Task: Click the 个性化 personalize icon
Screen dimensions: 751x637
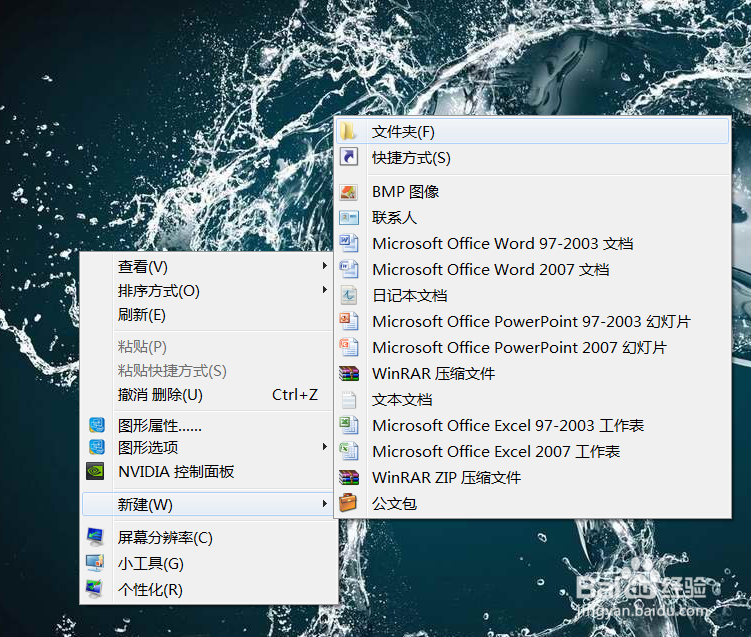Action: 95,589
